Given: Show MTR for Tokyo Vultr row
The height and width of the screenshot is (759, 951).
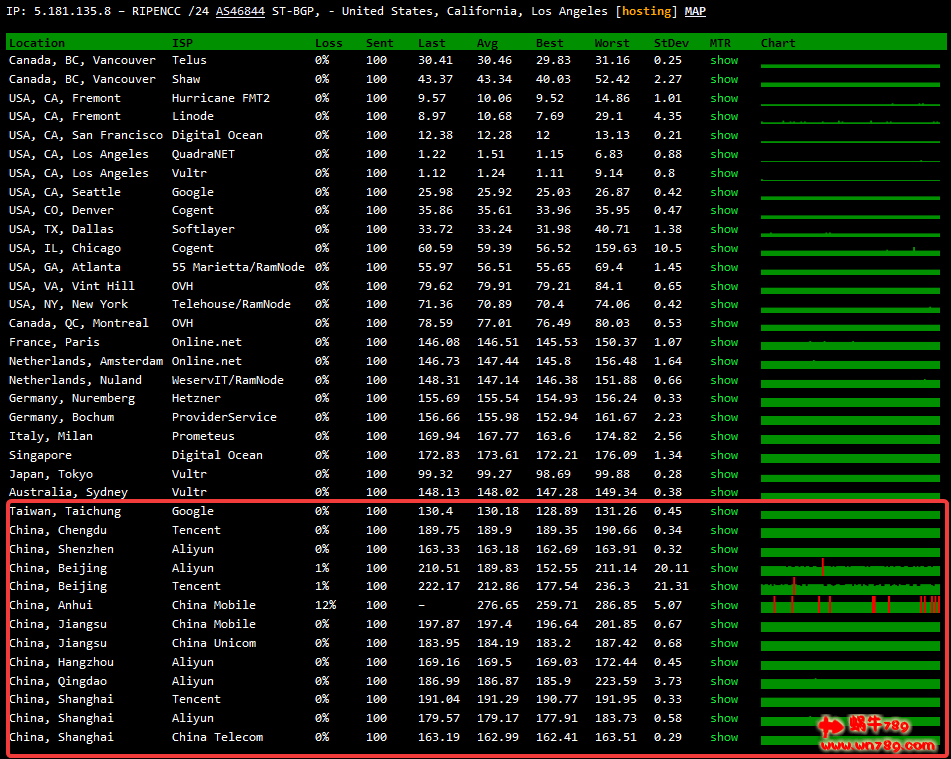Looking at the screenshot, I should [x=724, y=474].
